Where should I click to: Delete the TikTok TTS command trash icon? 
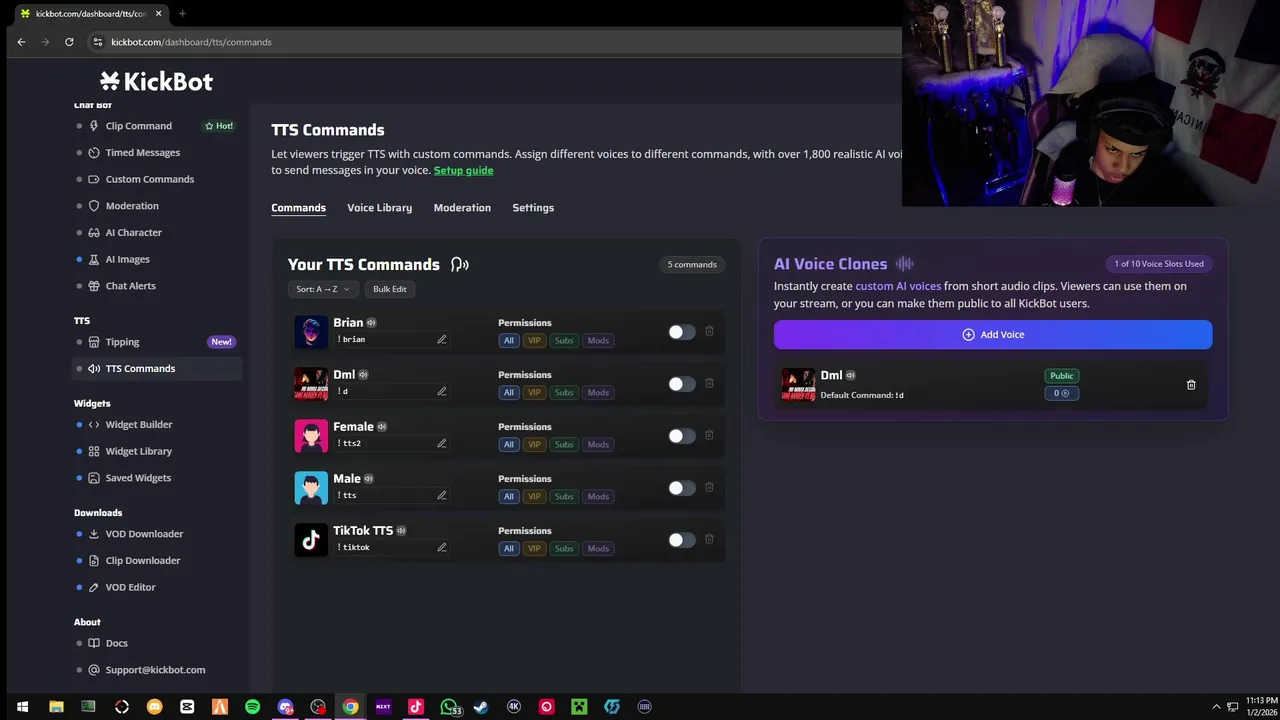[709, 539]
